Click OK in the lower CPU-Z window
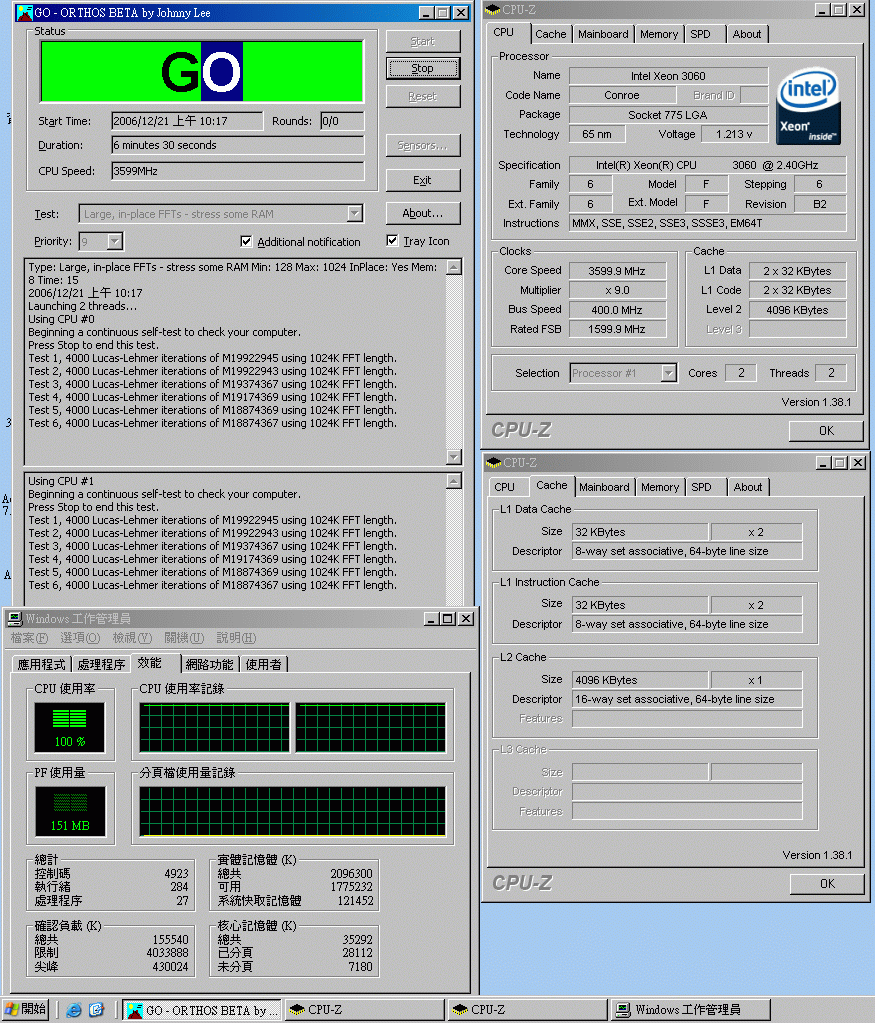 point(827,884)
